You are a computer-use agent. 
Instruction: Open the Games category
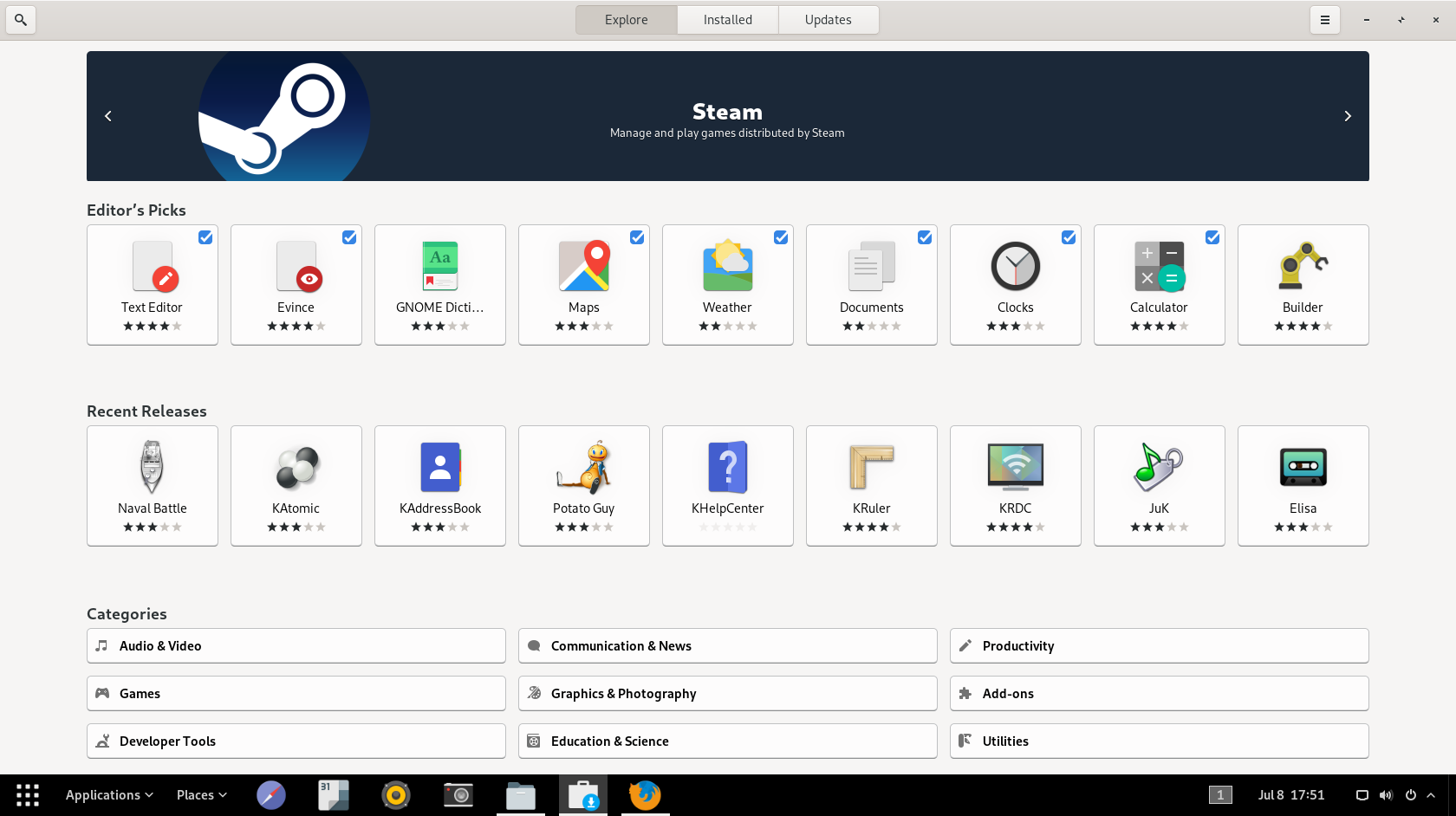pos(296,694)
